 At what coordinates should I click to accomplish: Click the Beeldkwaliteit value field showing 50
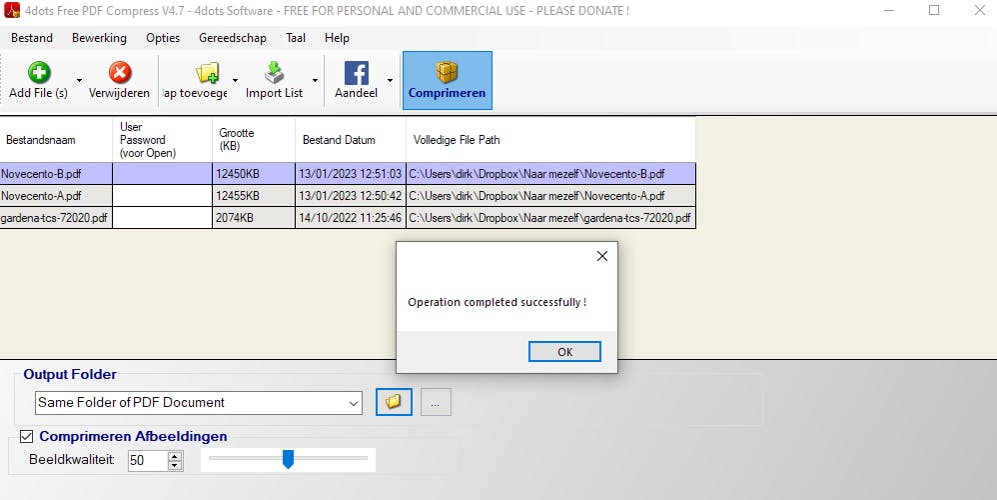tap(148, 461)
